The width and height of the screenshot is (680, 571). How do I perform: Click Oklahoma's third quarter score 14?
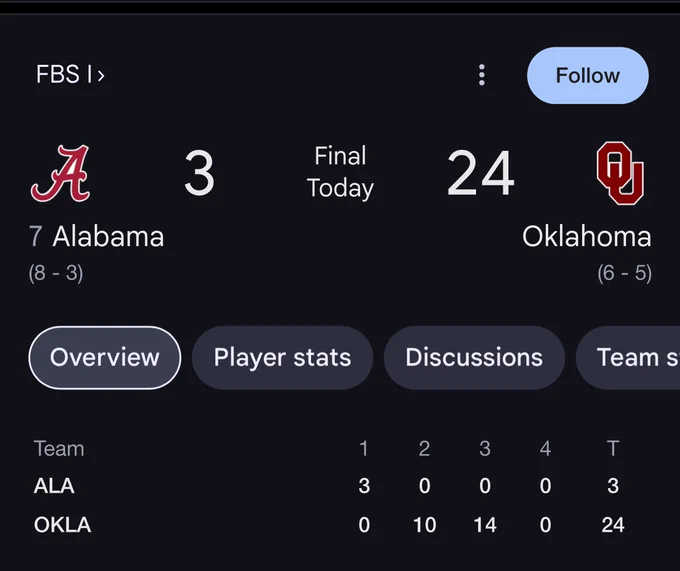click(x=485, y=525)
